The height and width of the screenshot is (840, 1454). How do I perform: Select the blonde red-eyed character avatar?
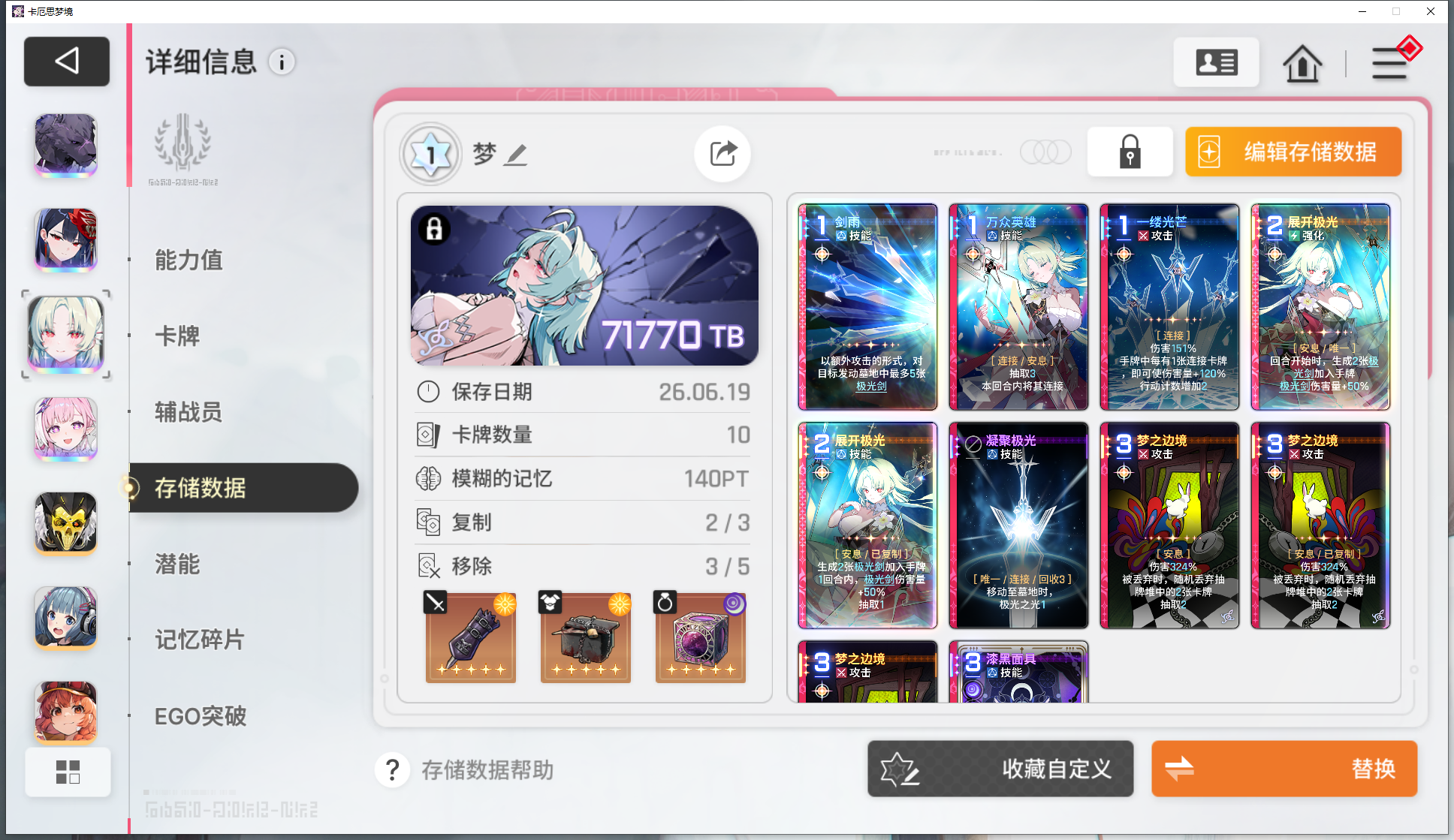(66, 334)
